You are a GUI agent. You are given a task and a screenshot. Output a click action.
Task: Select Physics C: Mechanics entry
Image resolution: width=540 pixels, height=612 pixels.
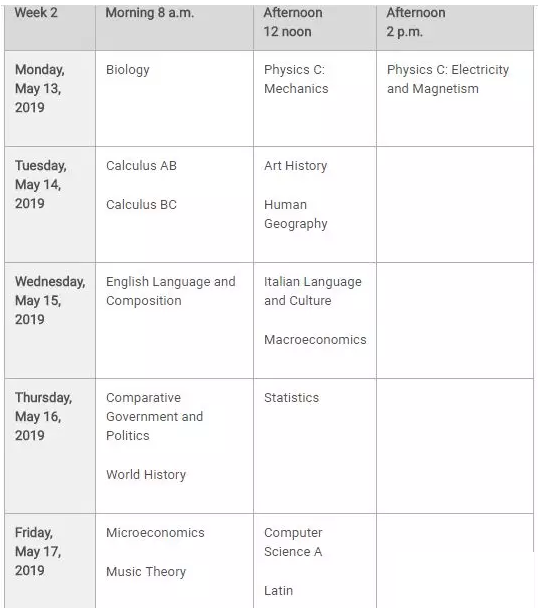pos(296,79)
